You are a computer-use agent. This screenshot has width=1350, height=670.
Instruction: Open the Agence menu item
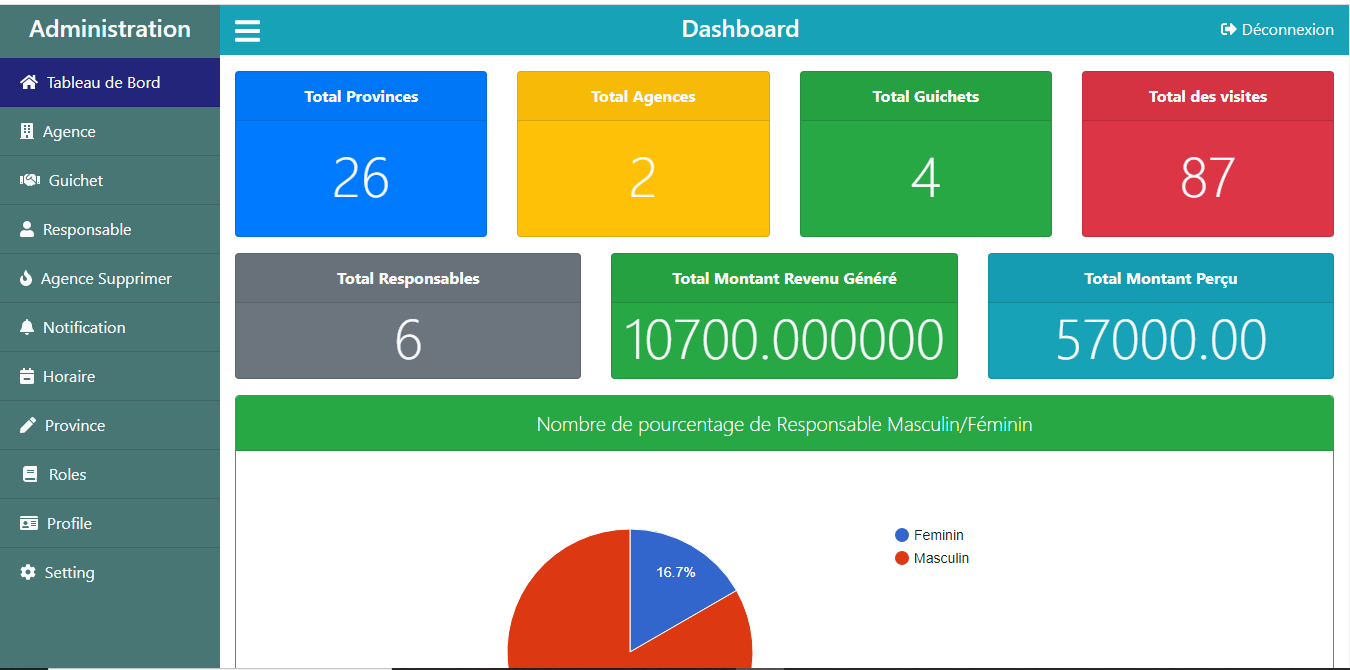pos(110,131)
